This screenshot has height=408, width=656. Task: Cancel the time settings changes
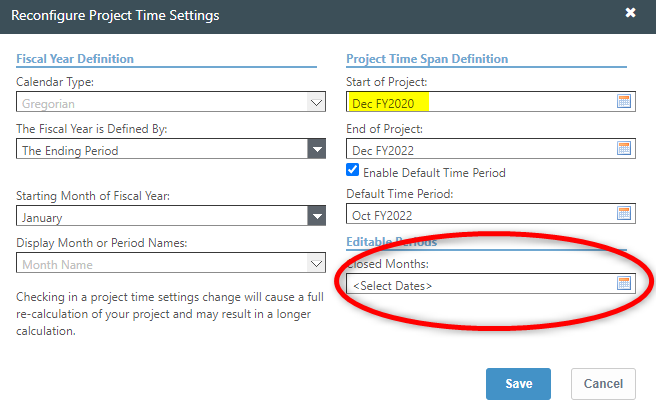pos(603,384)
